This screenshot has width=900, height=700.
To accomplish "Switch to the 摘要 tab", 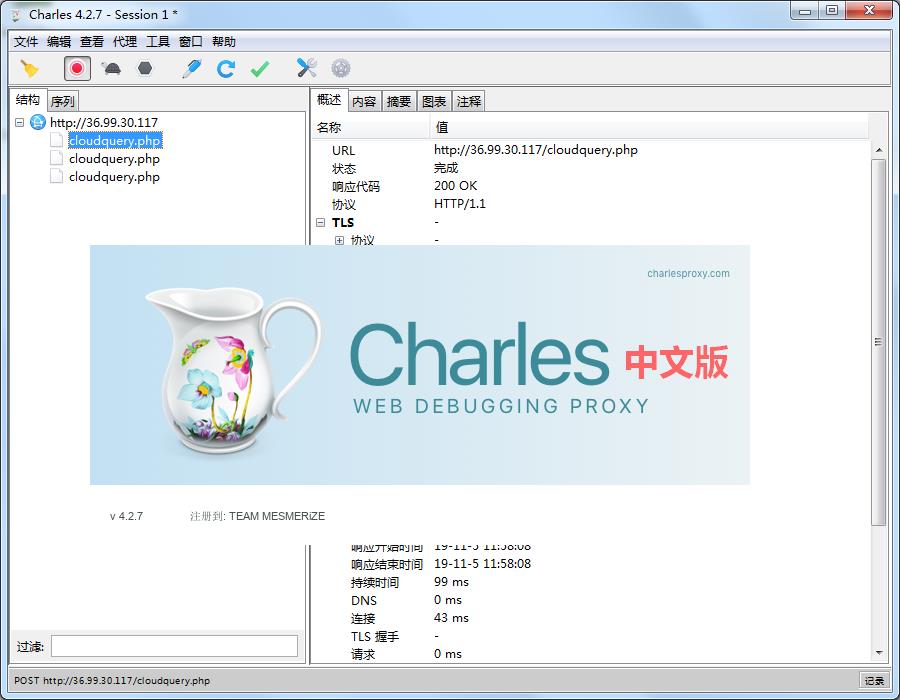I will coord(398,100).
